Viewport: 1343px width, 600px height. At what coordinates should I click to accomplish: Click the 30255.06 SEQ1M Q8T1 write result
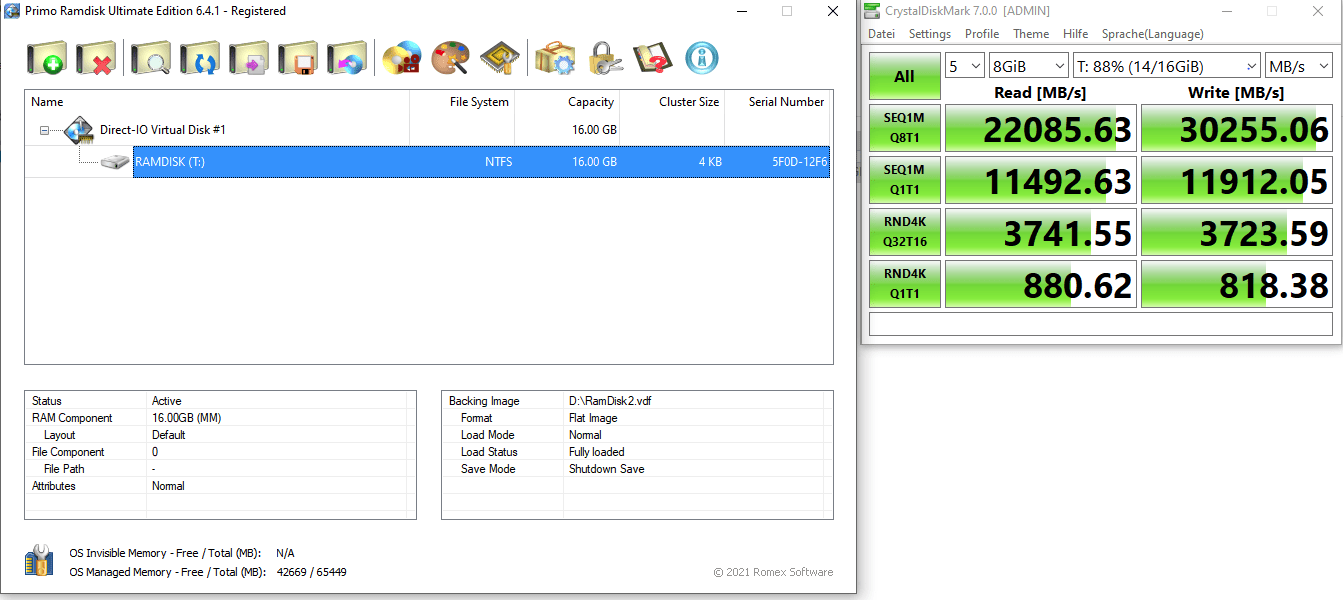[1237, 128]
